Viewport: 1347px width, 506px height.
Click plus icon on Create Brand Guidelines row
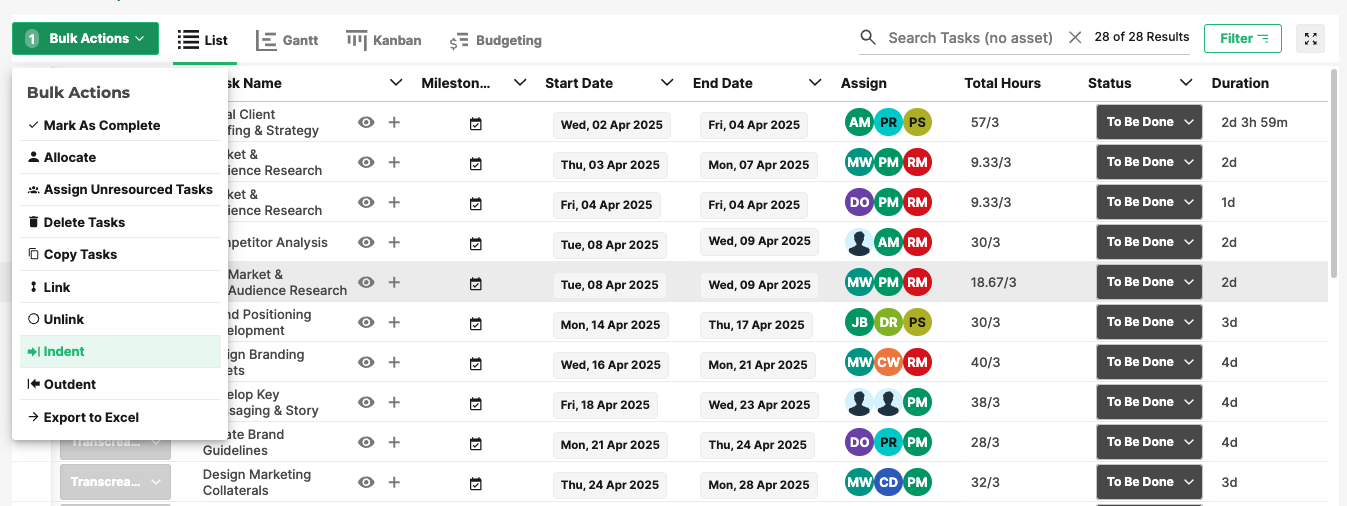[394, 442]
